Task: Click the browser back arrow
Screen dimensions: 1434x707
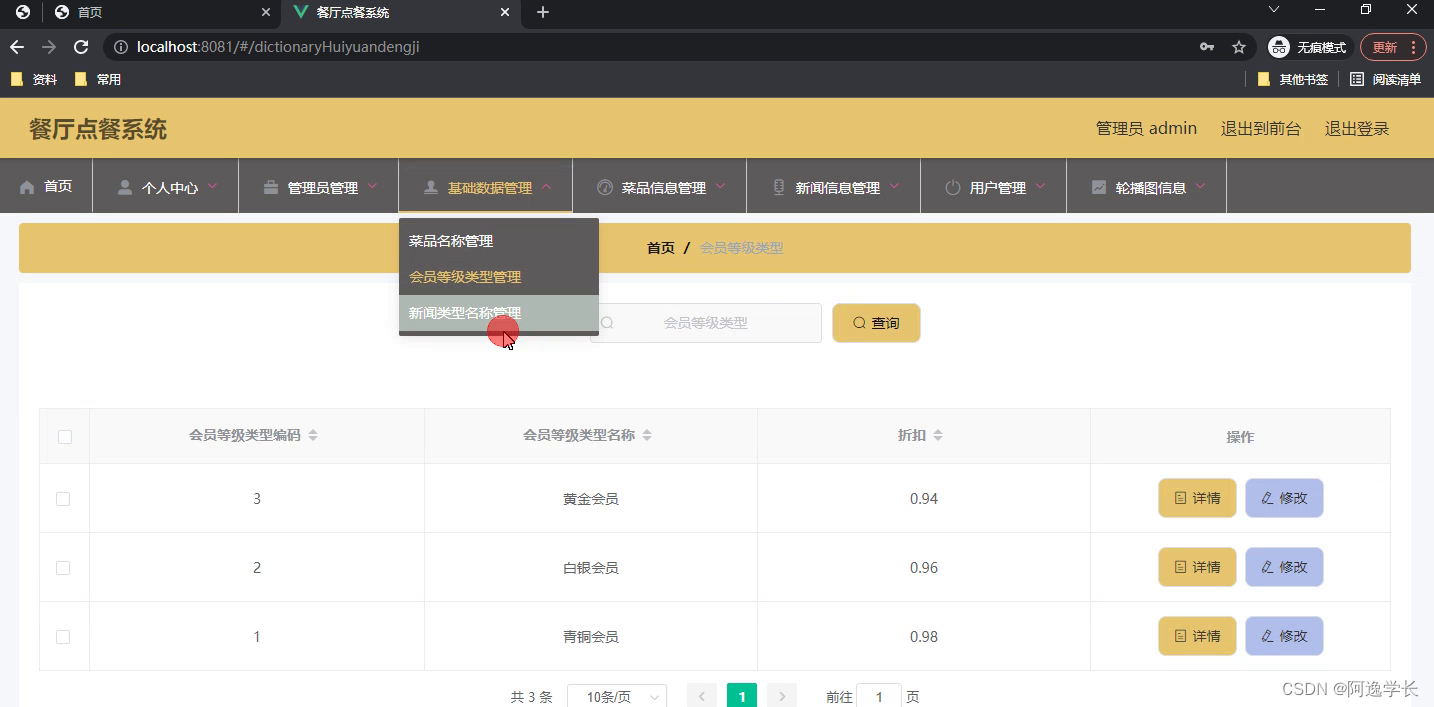Action: 17,47
